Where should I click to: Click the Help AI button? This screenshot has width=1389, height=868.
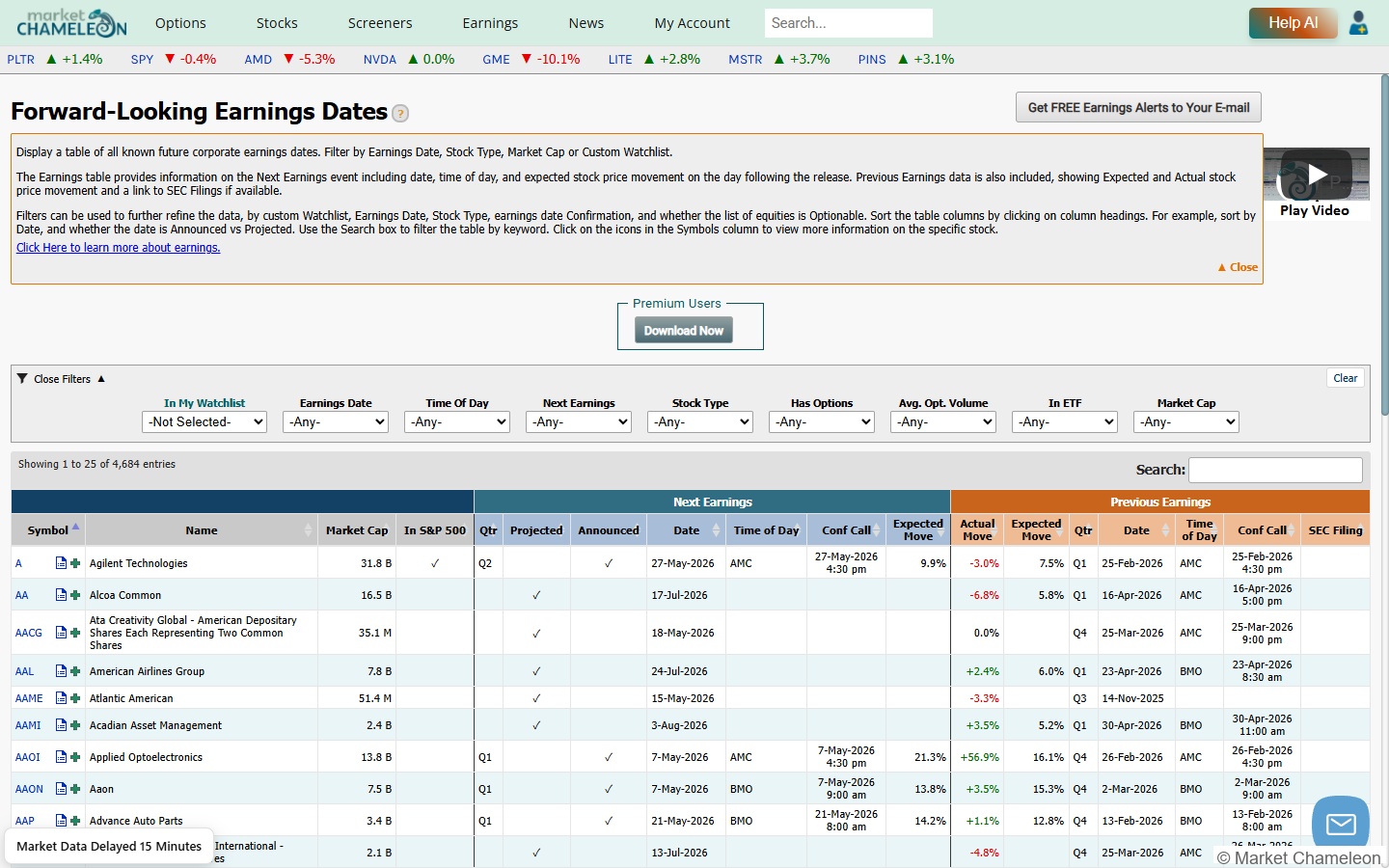pos(1293,23)
